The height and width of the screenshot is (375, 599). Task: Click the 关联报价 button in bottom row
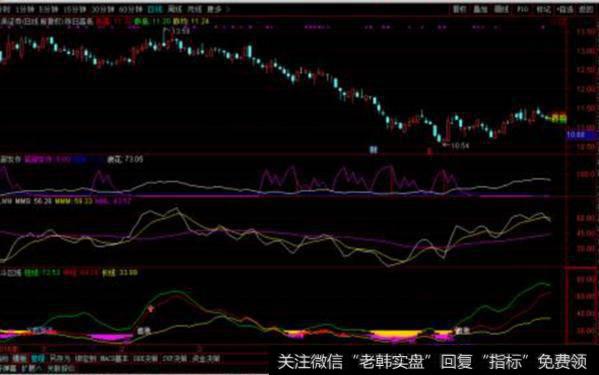coord(60,369)
